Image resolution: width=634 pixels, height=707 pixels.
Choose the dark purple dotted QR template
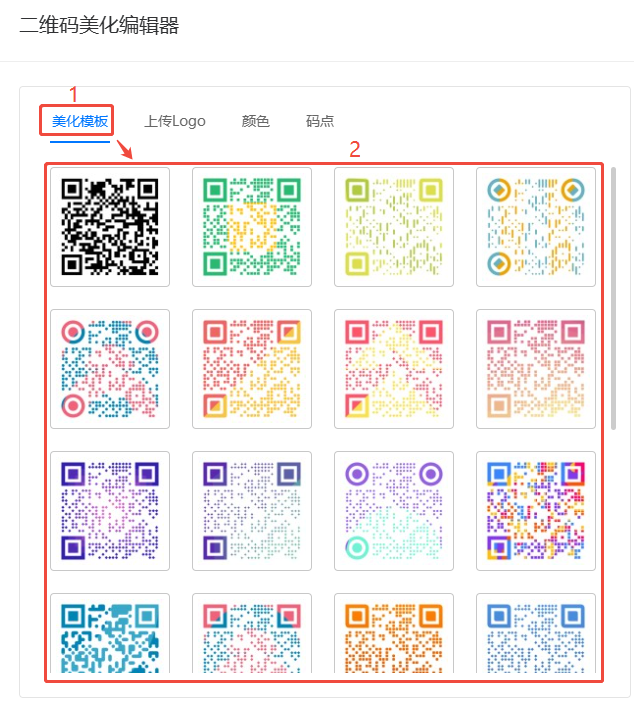[110, 511]
